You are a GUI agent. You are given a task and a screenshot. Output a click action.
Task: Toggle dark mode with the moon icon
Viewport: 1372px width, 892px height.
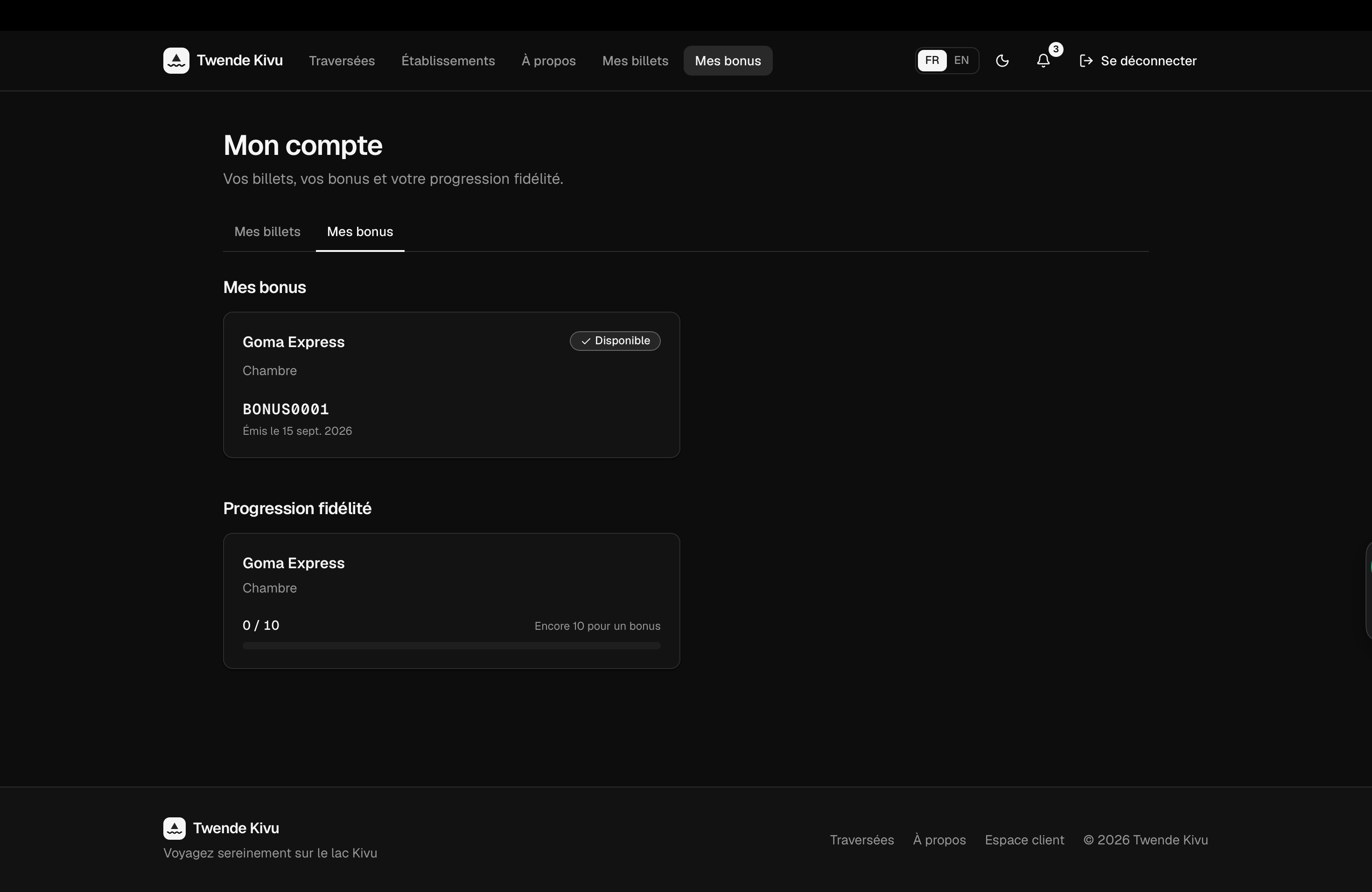[1002, 61]
